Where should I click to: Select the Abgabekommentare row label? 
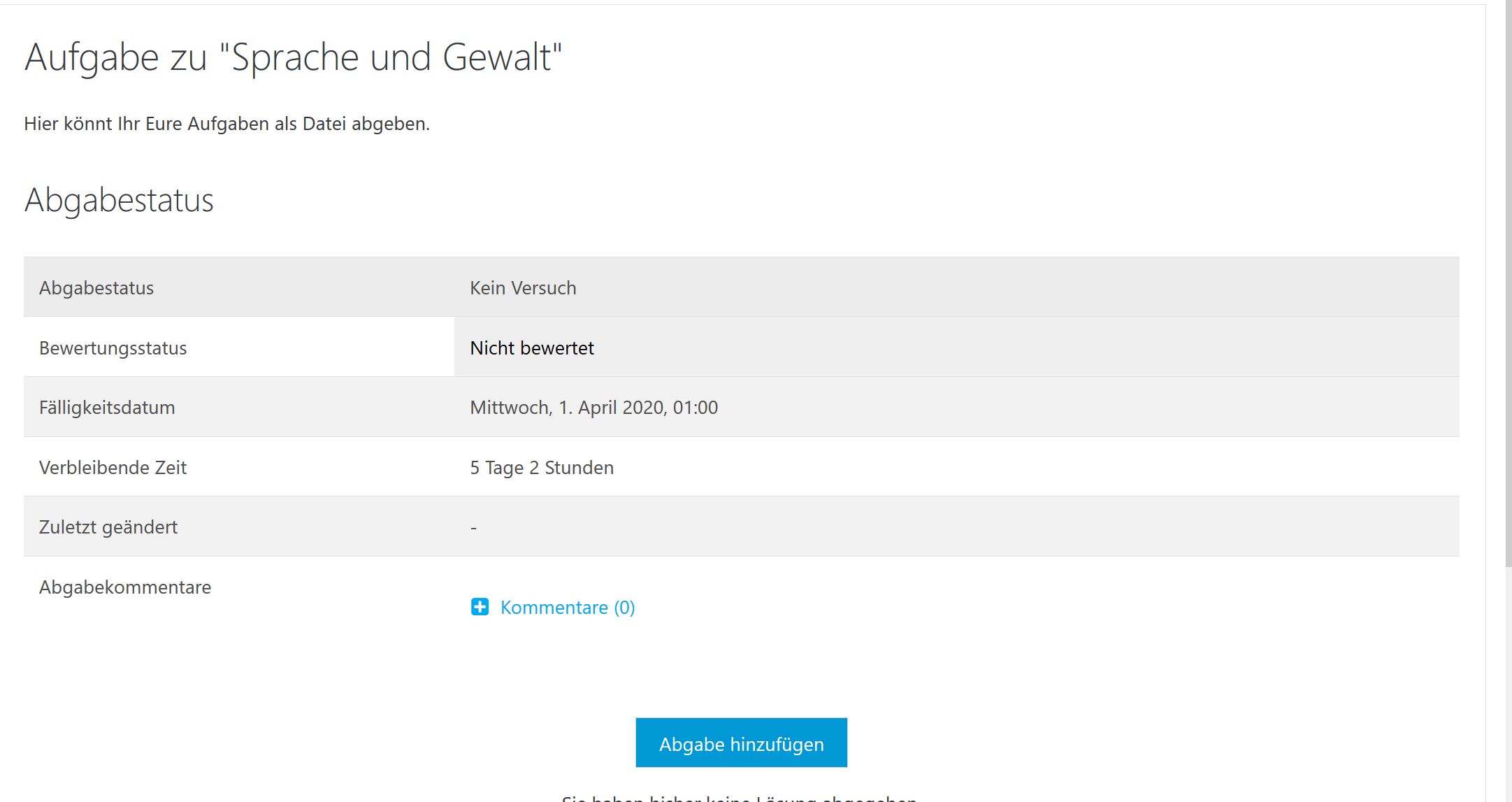tap(125, 587)
